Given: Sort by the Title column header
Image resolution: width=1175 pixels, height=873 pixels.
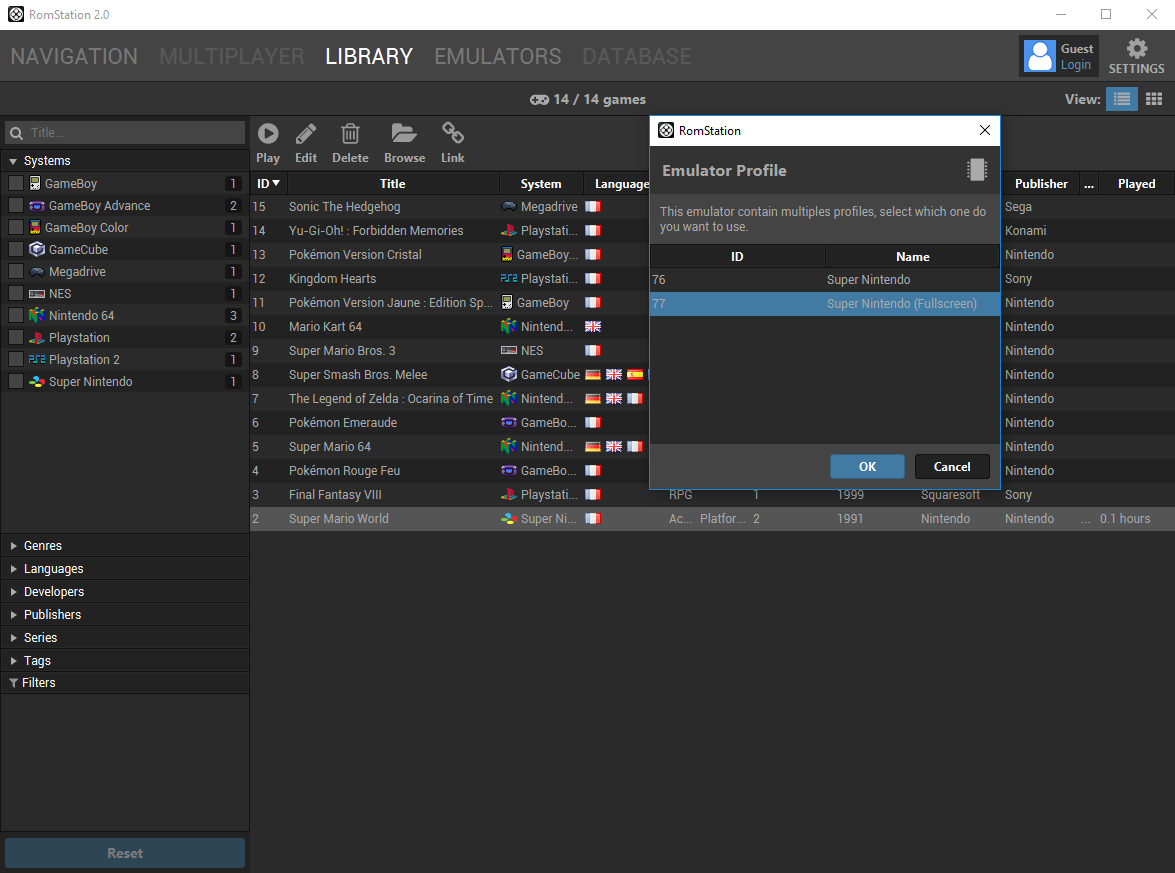Looking at the screenshot, I should coord(393,184).
